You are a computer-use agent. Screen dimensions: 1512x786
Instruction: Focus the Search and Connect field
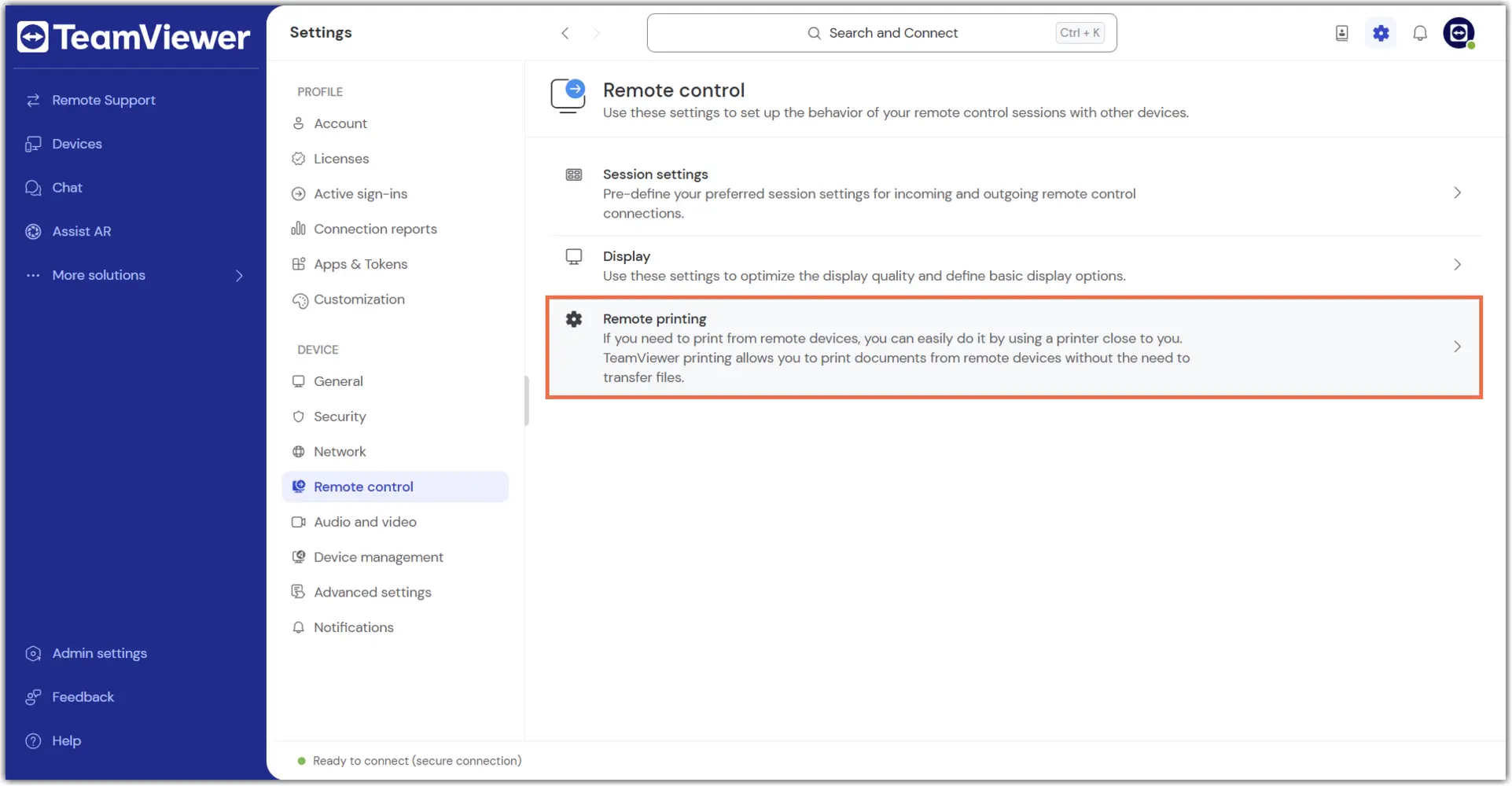tap(881, 33)
